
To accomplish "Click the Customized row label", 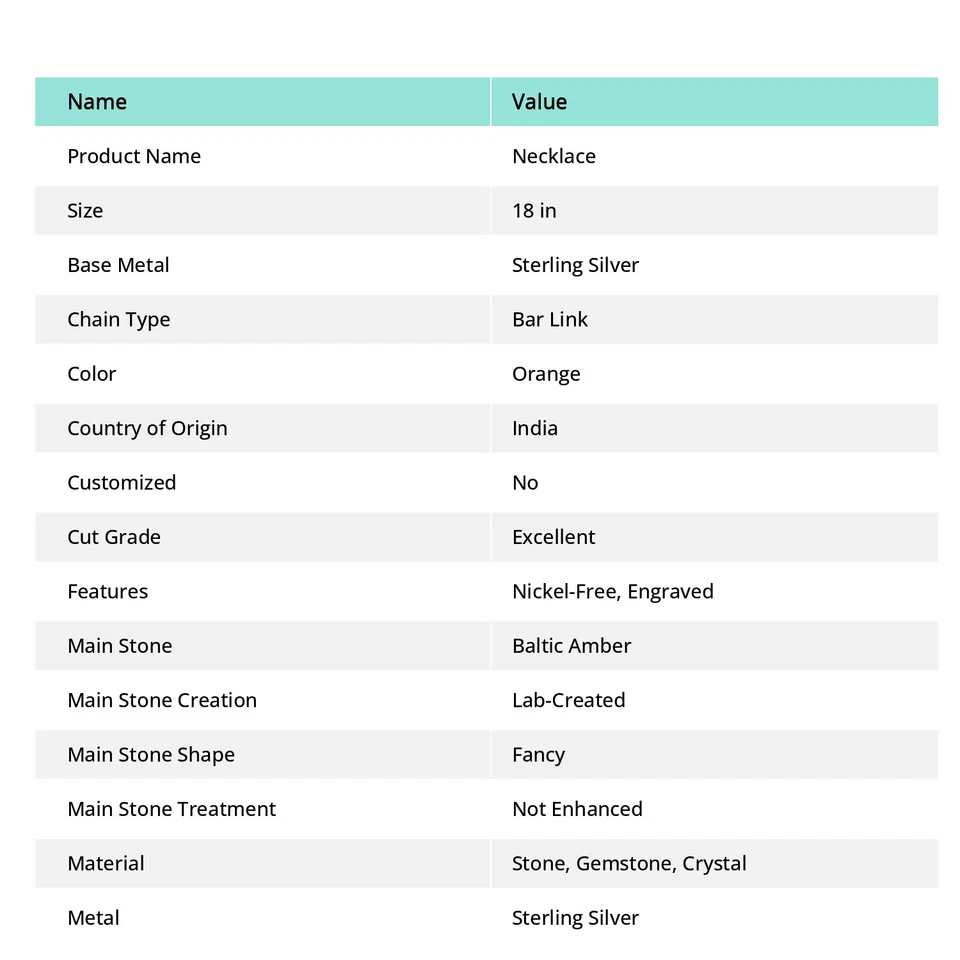I will pos(121,483).
